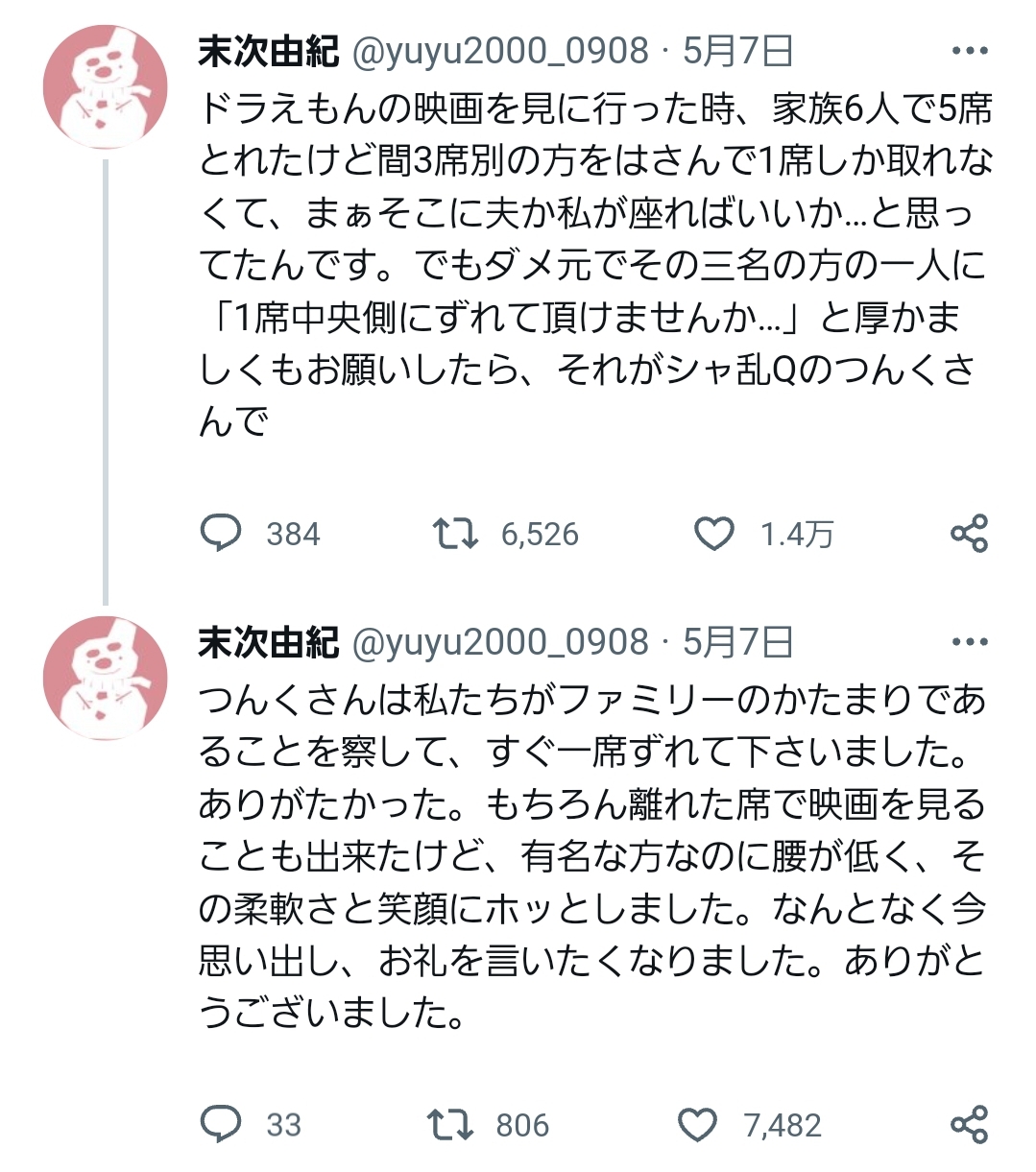Open the first tweet's author profile picture
The width and height of the screenshot is (1036, 1172).
pos(105,87)
